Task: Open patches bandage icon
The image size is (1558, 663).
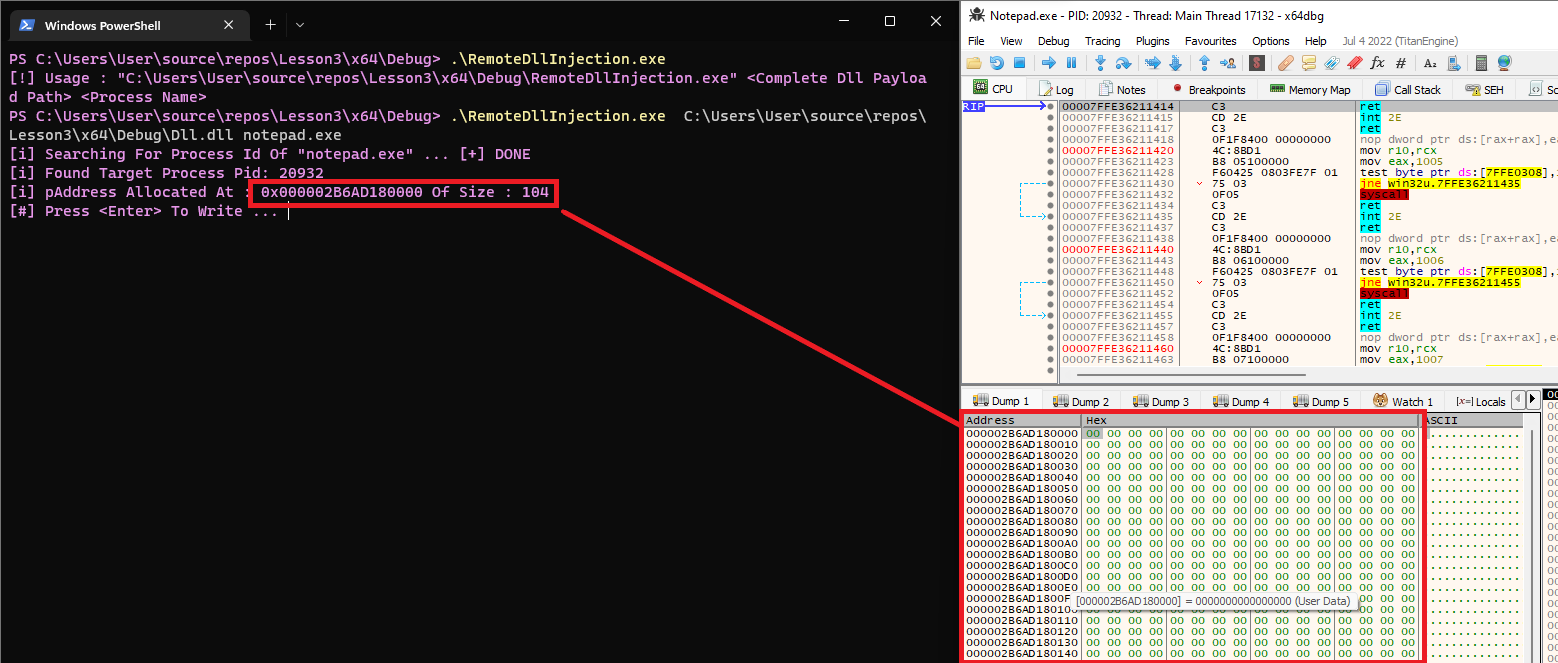Action: click(1285, 63)
